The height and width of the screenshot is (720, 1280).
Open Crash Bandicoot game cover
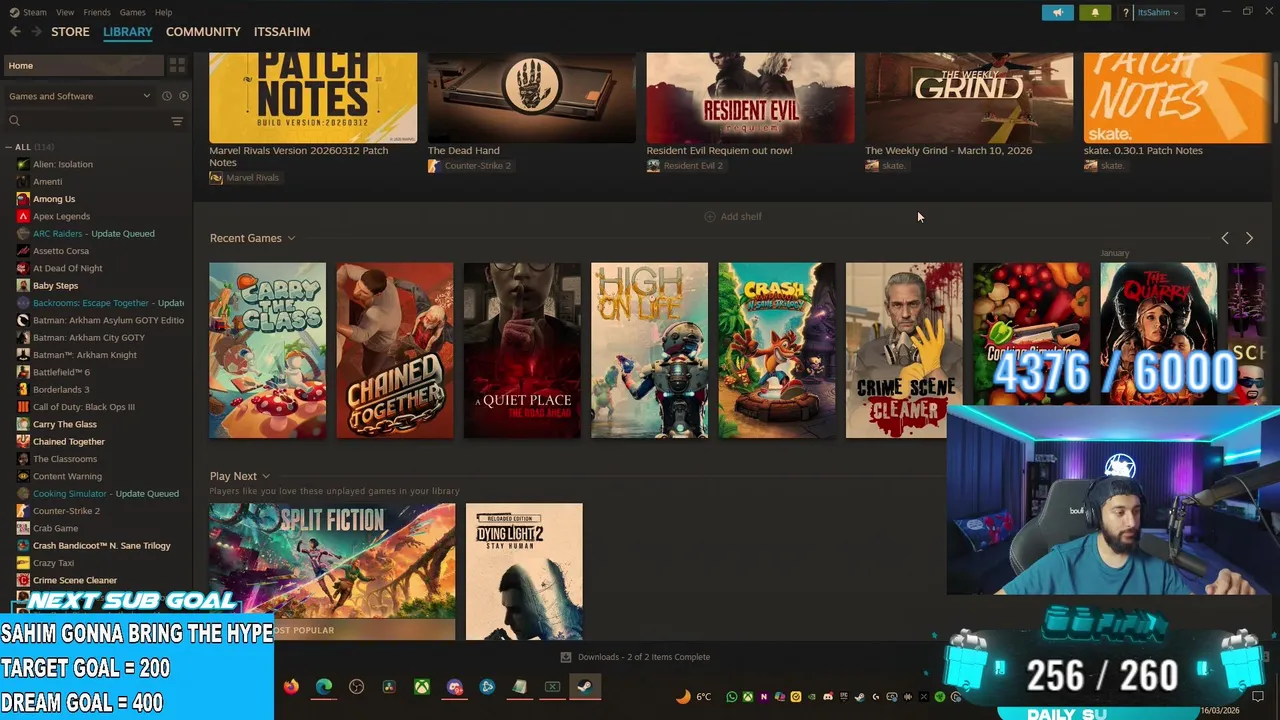(x=776, y=350)
